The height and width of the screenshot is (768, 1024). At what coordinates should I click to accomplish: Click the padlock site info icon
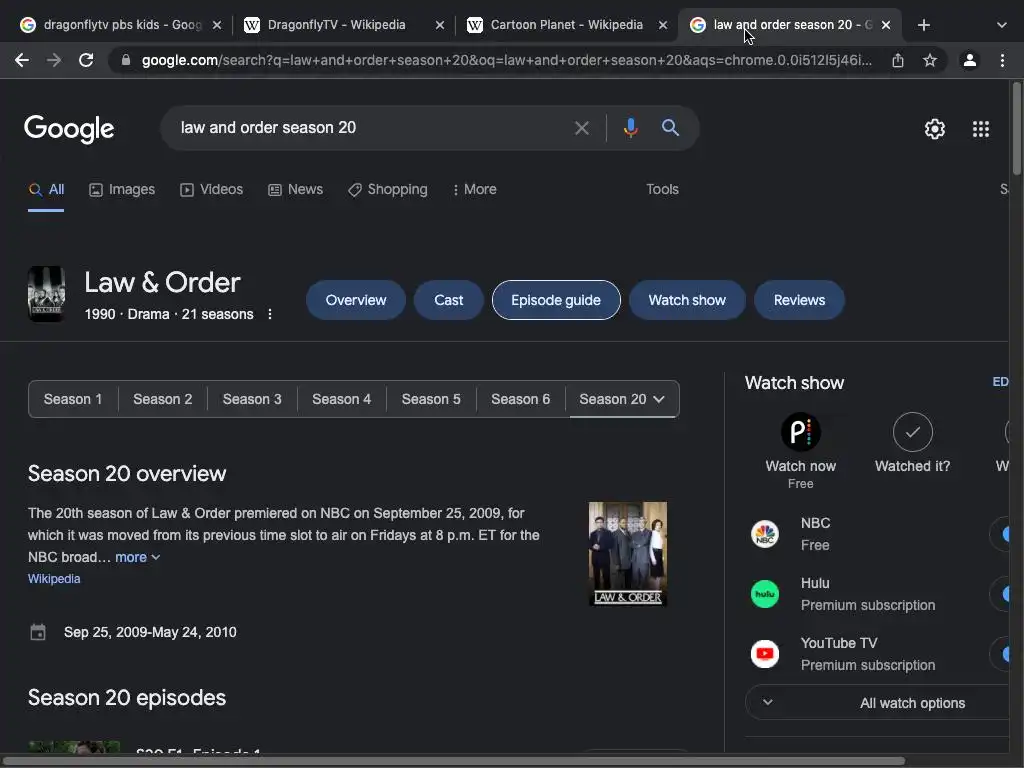click(126, 60)
